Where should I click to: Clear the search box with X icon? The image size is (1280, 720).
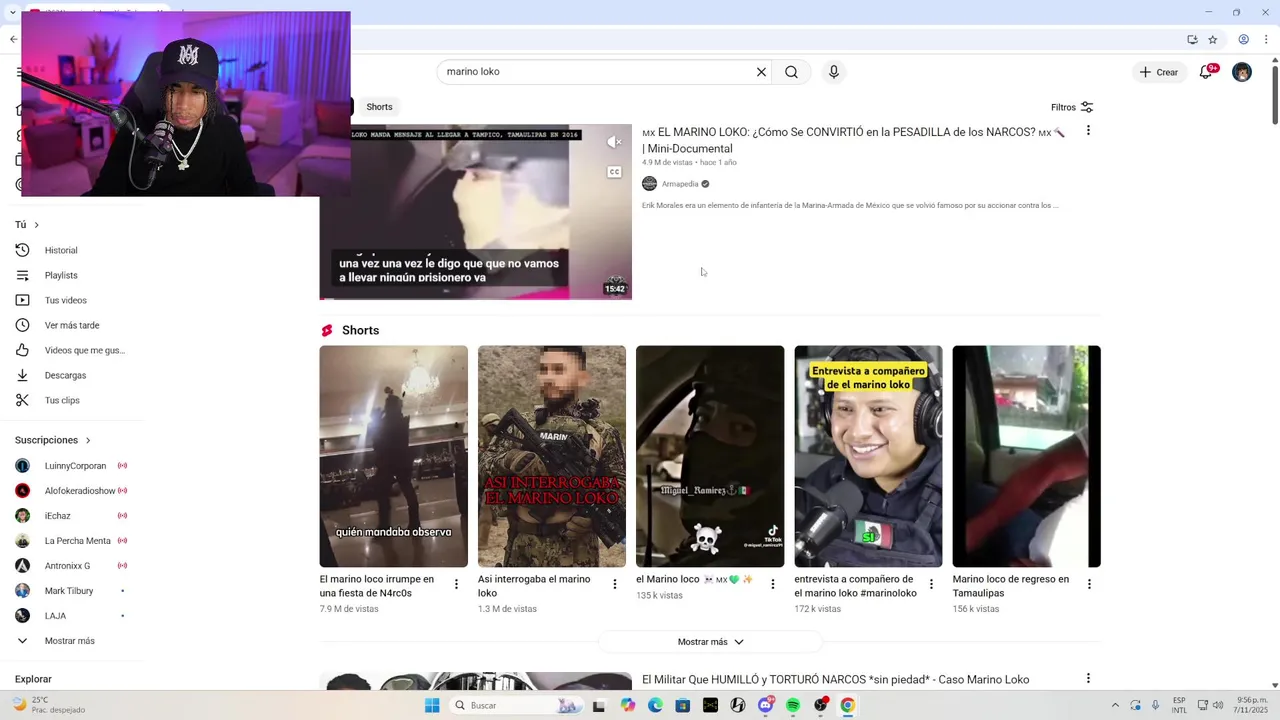click(761, 72)
